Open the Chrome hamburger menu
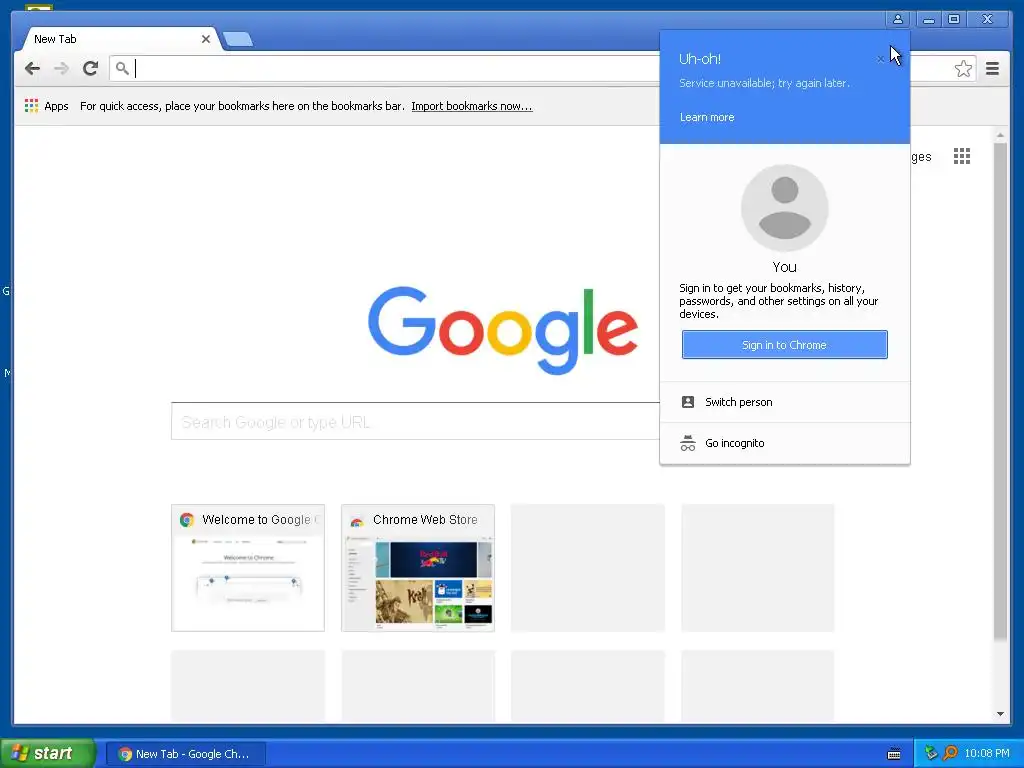 click(992, 69)
